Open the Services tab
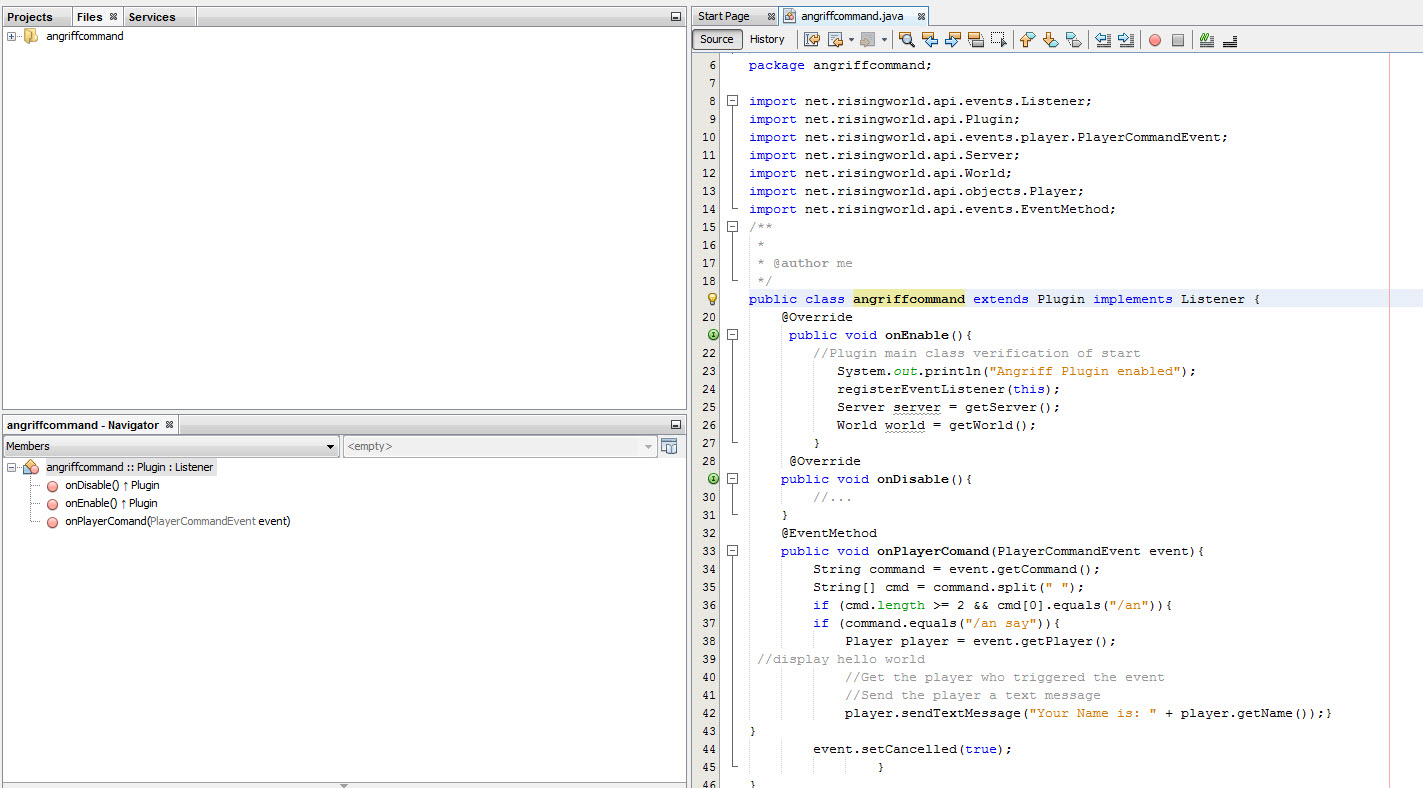The height and width of the screenshot is (788, 1423). pyautogui.click(x=151, y=17)
